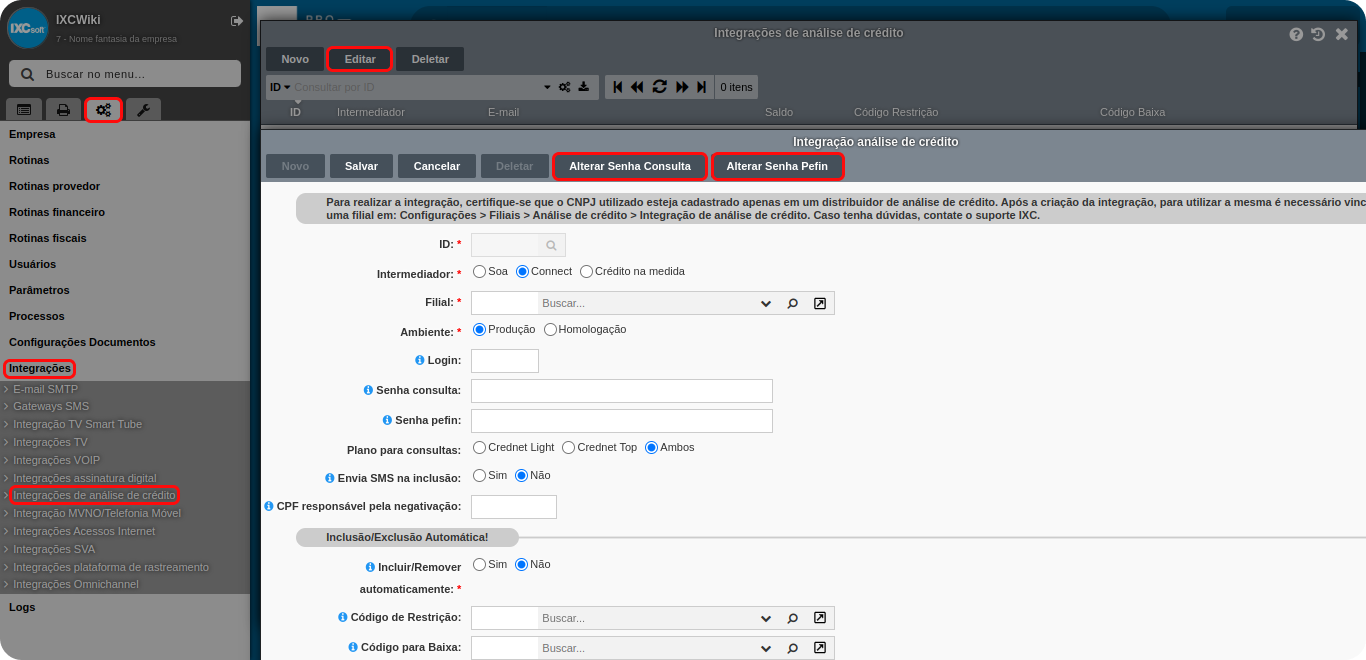
Task: Click the magnifier icon in Filial field
Action: tap(792, 303)
